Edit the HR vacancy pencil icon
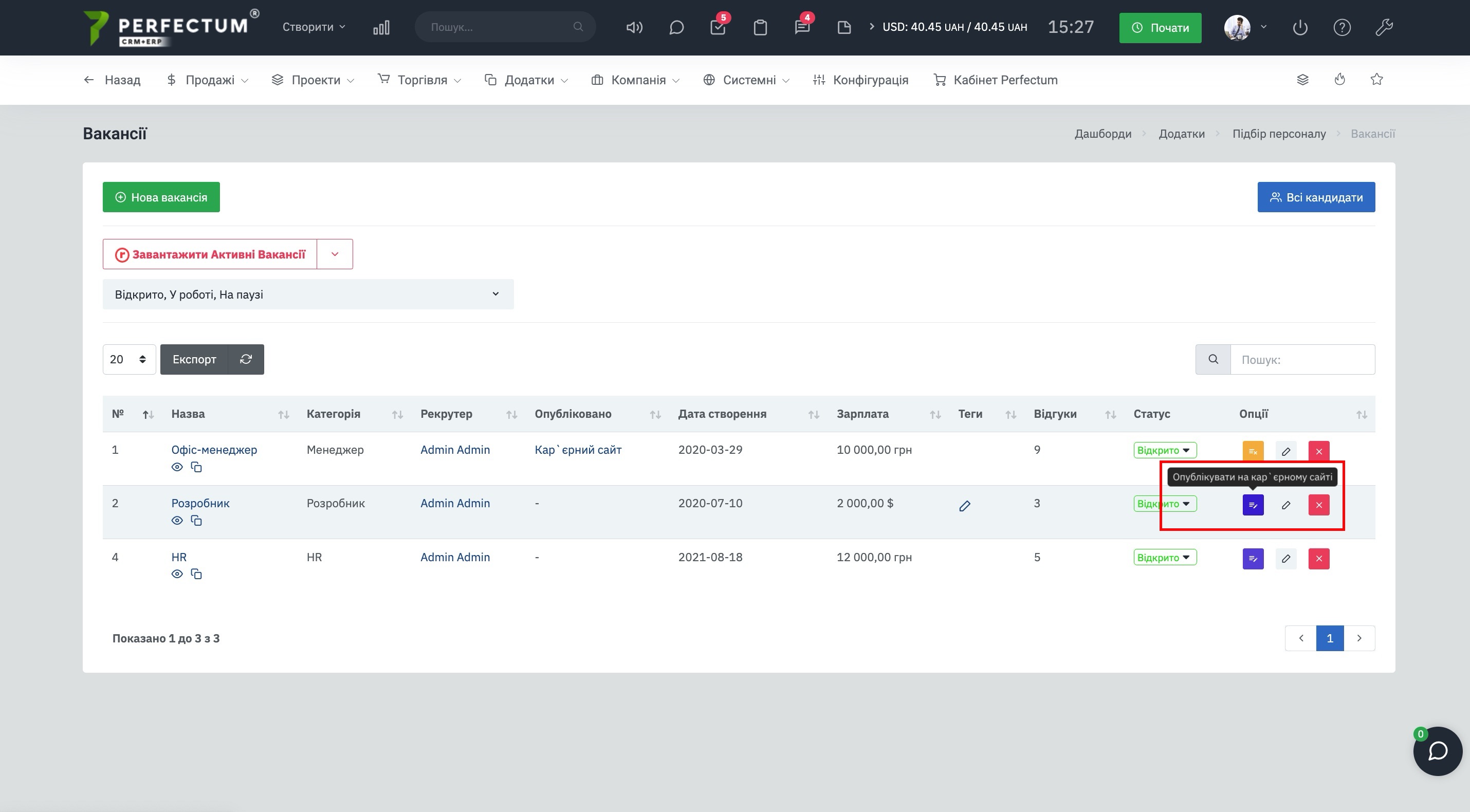The width and height of the screenshot is (1470, 812). click(x=1285, y=558)
